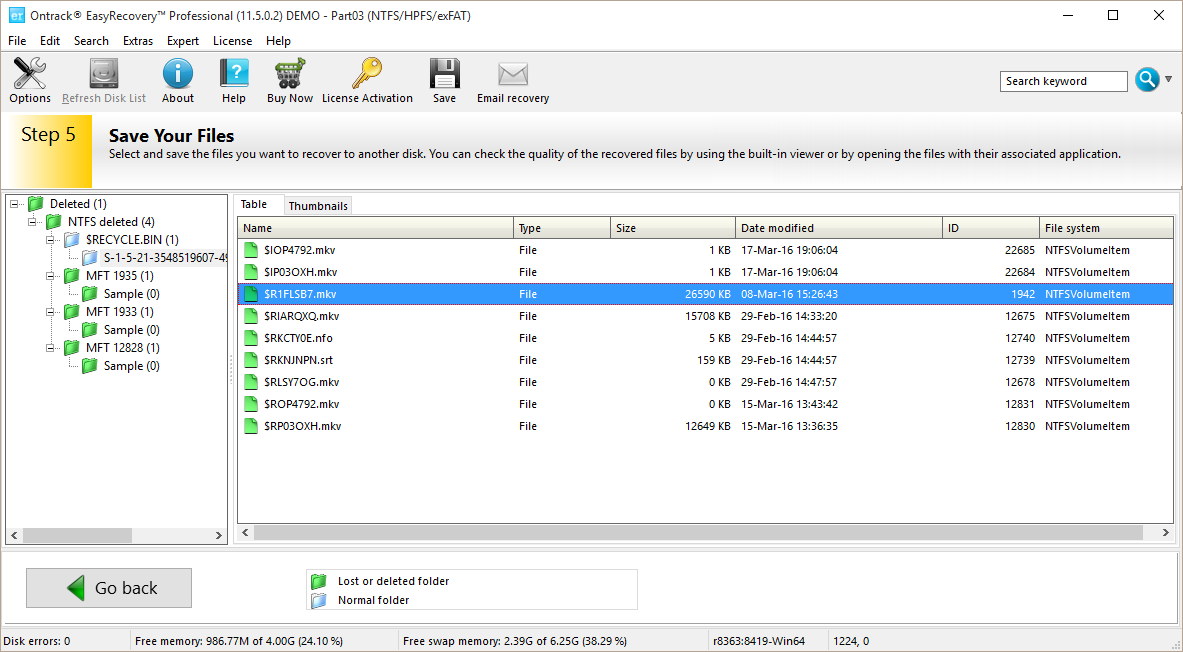
Task: Switch to the Thumbnails tab
Action: coord(318,206)
